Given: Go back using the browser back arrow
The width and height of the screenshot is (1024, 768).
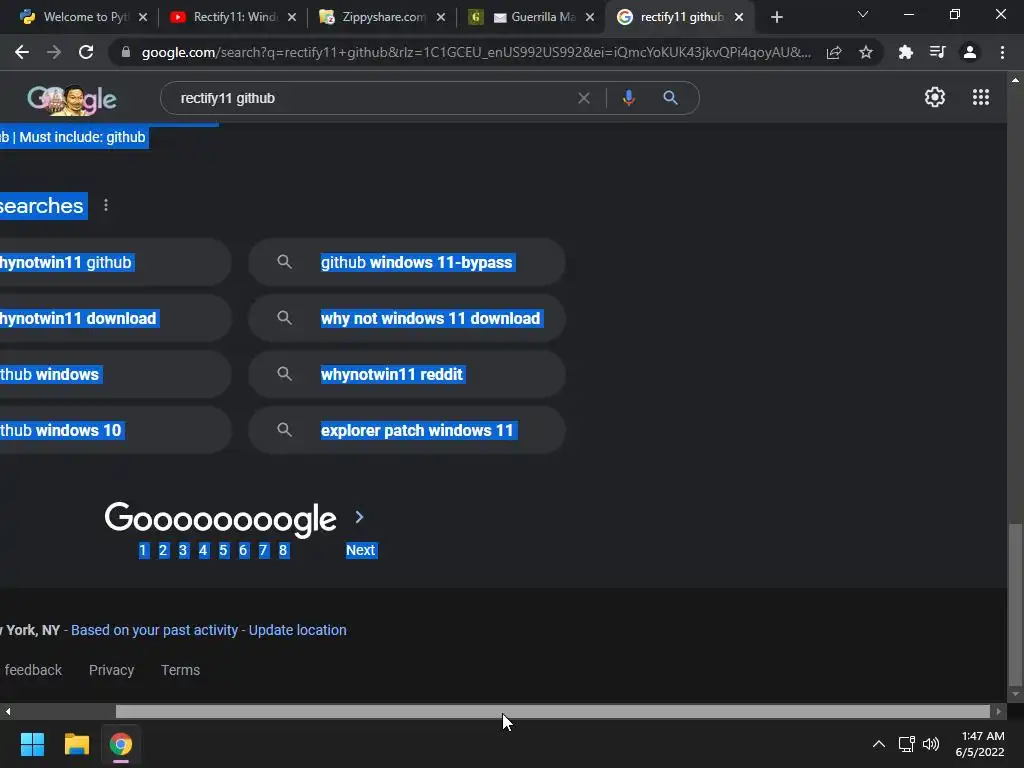Looking at the screenshot, I should pyautogui.click(x=22, y=52).
